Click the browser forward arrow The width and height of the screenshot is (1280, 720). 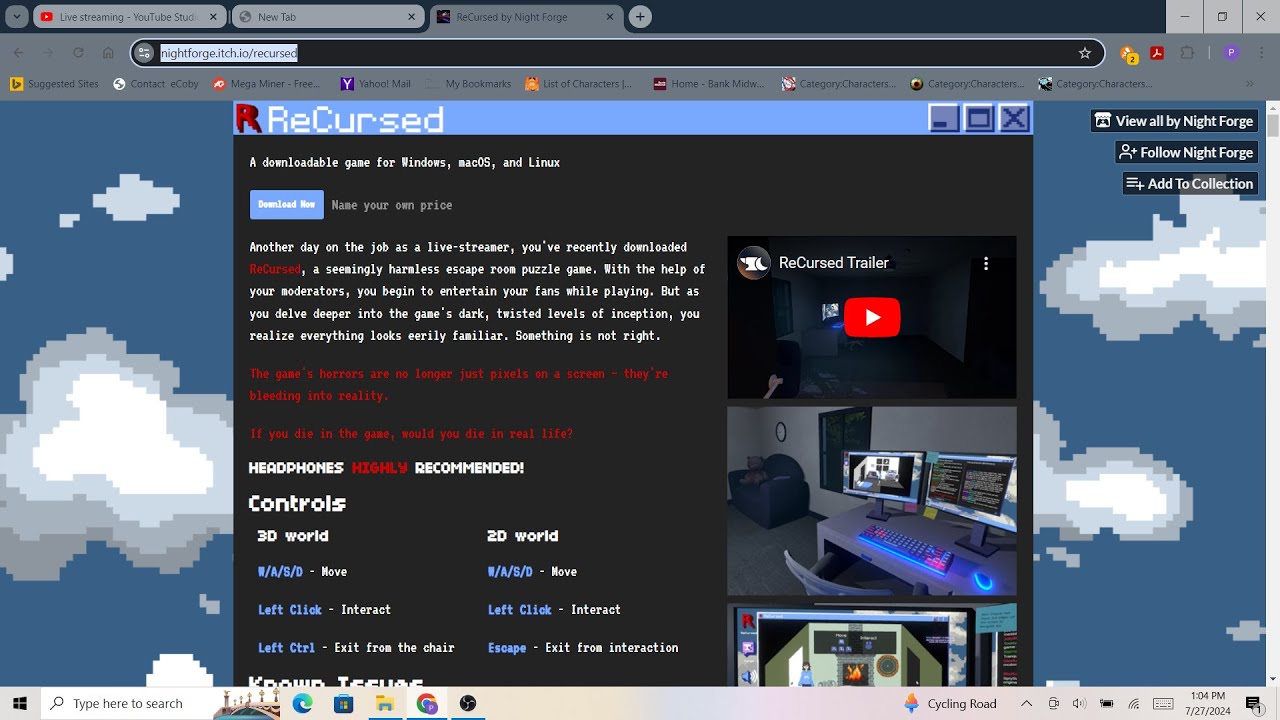click(x=48, y=53)
